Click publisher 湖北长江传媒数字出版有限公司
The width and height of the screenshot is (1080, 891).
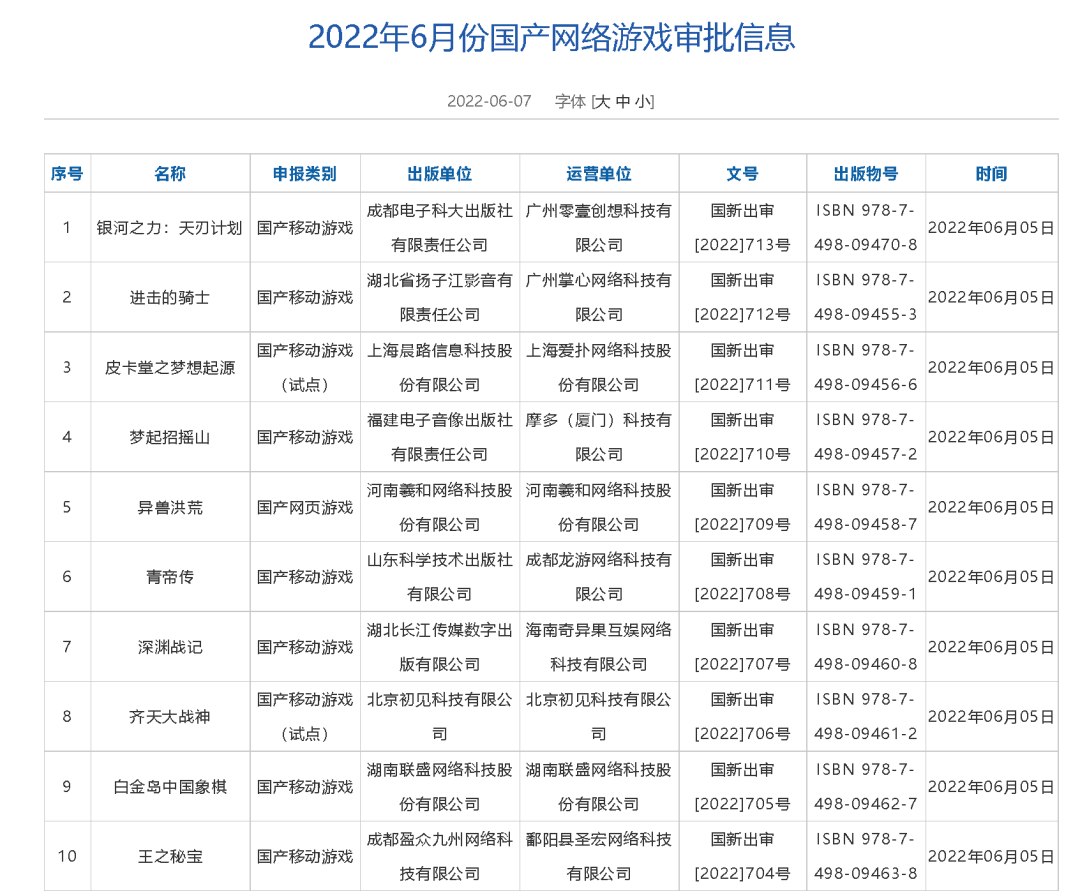pos(439,647)
